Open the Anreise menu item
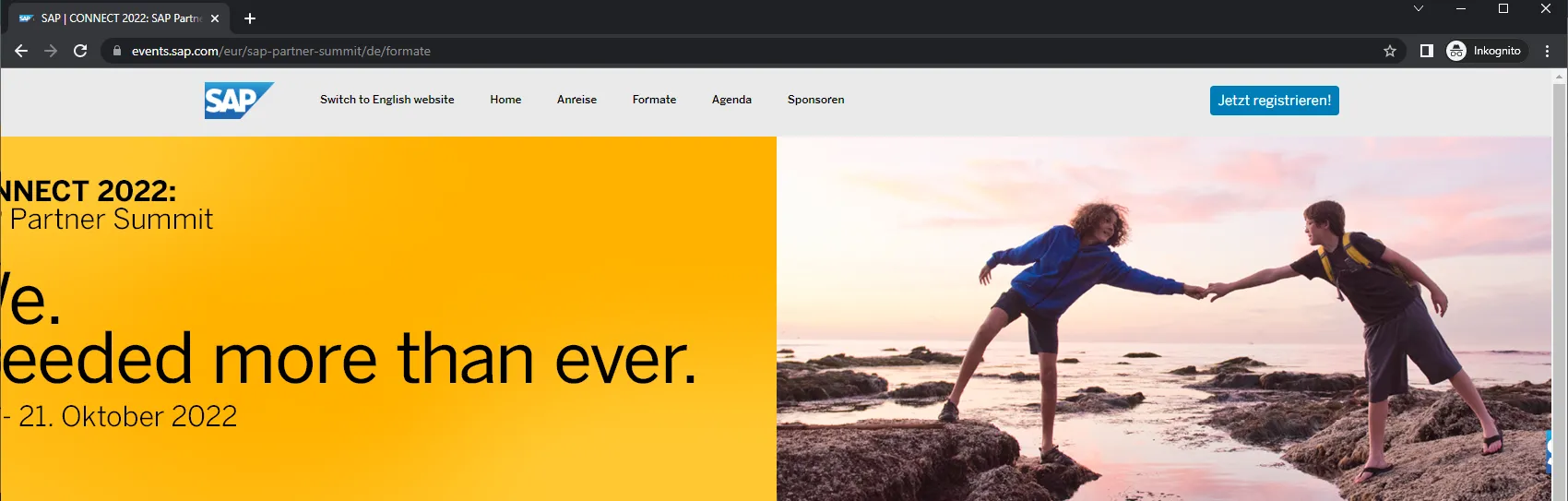 click(576, 100)
